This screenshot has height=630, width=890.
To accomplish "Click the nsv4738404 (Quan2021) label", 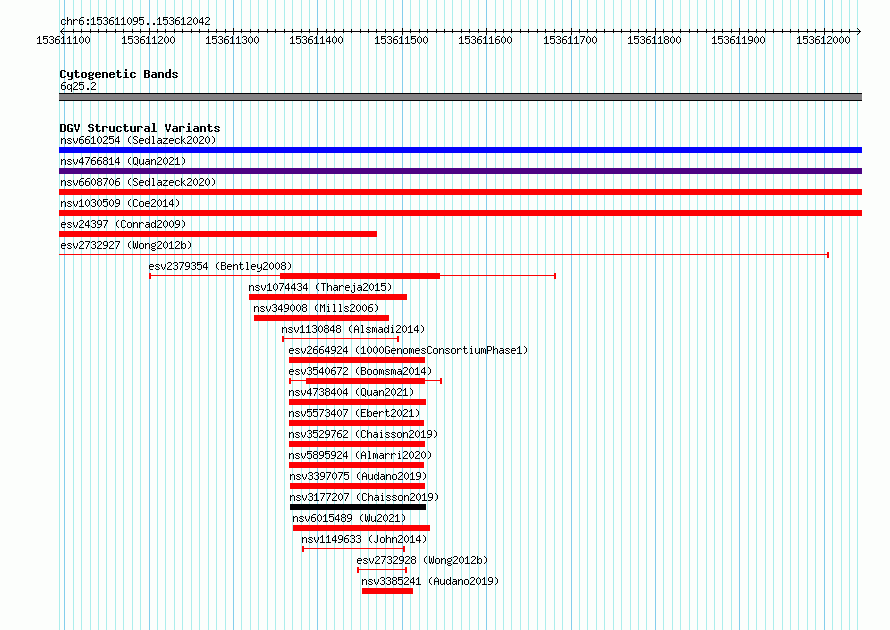I will click(351, 392).
